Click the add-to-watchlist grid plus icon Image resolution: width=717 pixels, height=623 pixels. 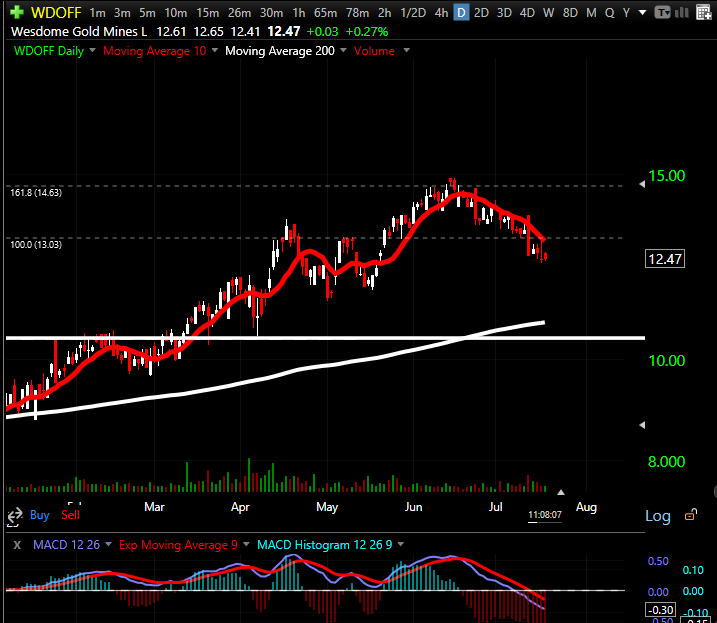[704, 12]
